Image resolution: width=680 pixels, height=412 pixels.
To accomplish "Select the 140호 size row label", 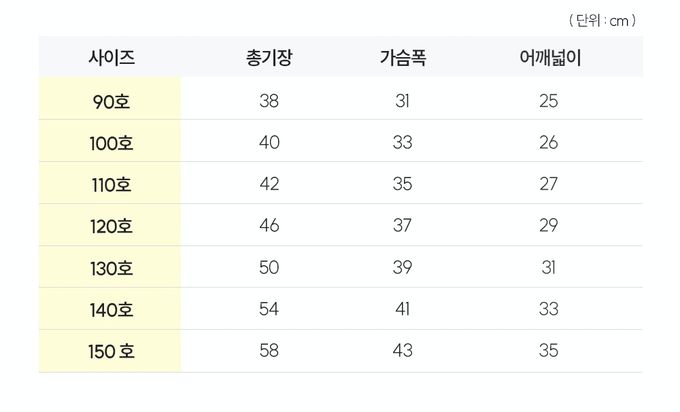I will pos(111,310).
